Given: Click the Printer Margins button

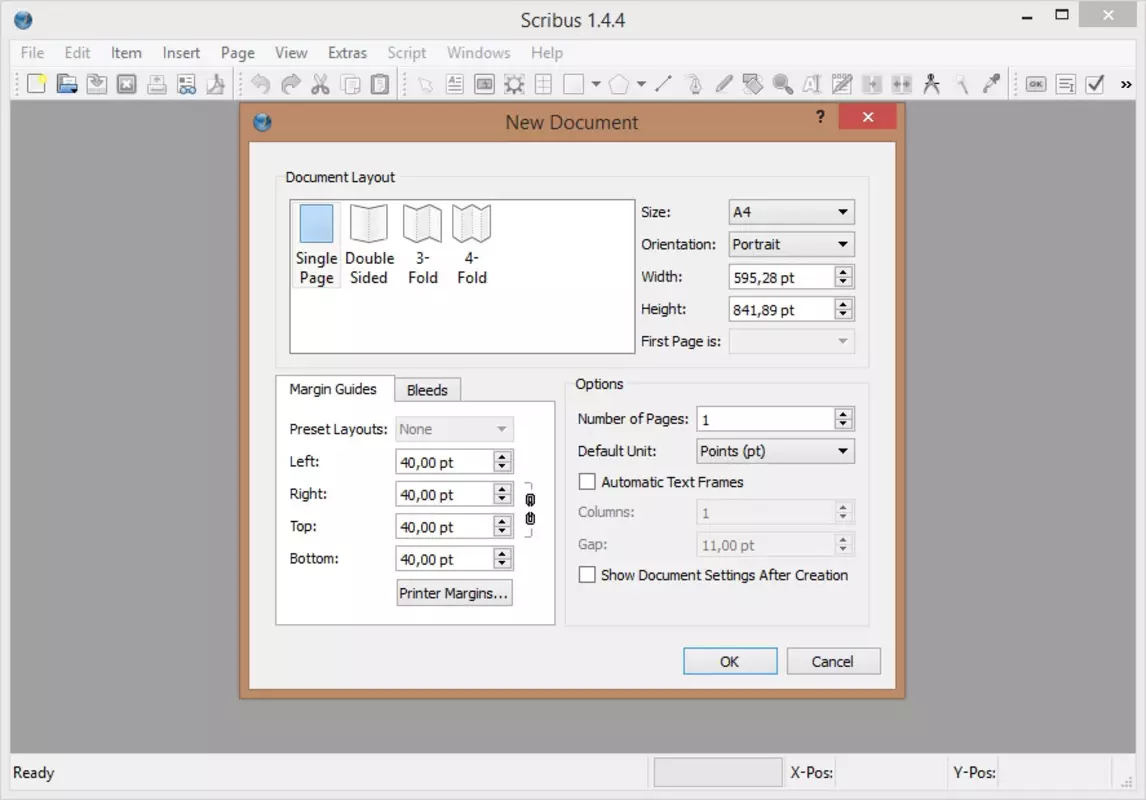Looking at the screenshot, I should [454, 593].
